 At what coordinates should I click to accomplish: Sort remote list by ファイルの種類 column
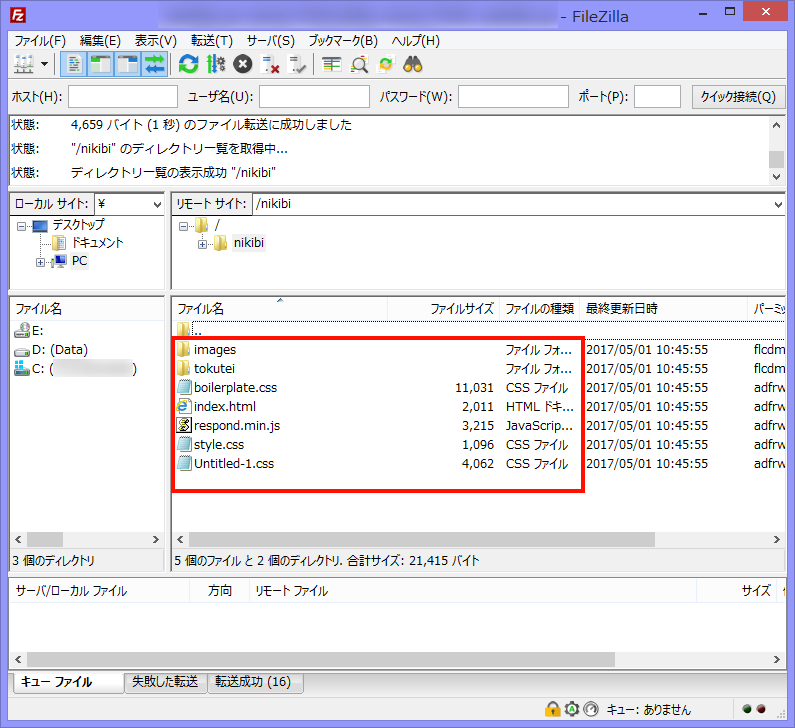click(x=539, y=309)
